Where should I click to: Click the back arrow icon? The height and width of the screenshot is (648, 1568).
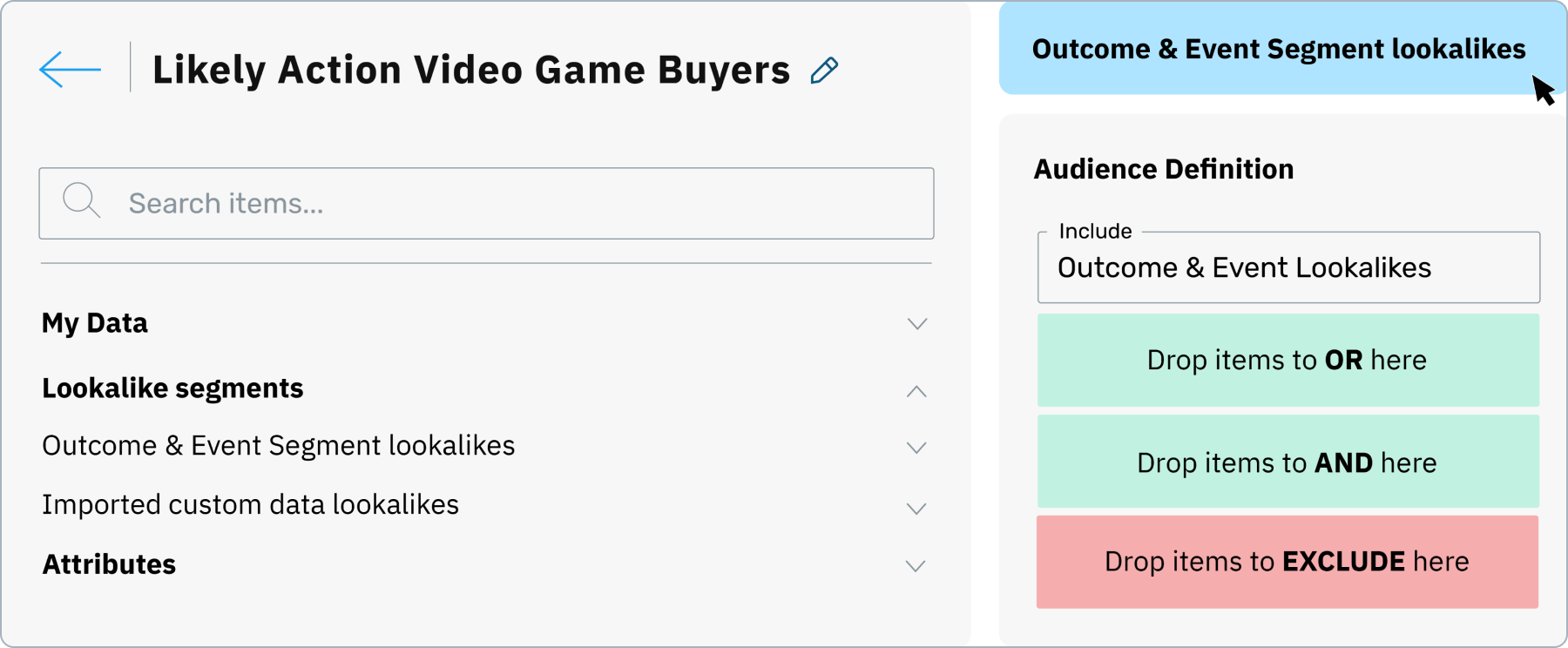coord(70,70)
